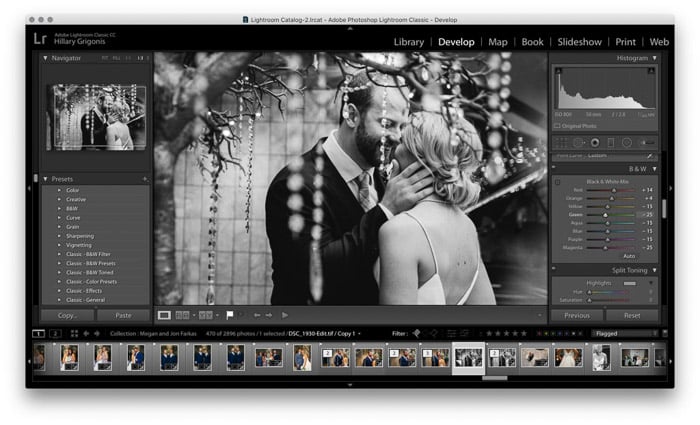Open the Slideshow module
Image resolution: width=700 pixels, height=425 pixels.
(x=579, y=42)
